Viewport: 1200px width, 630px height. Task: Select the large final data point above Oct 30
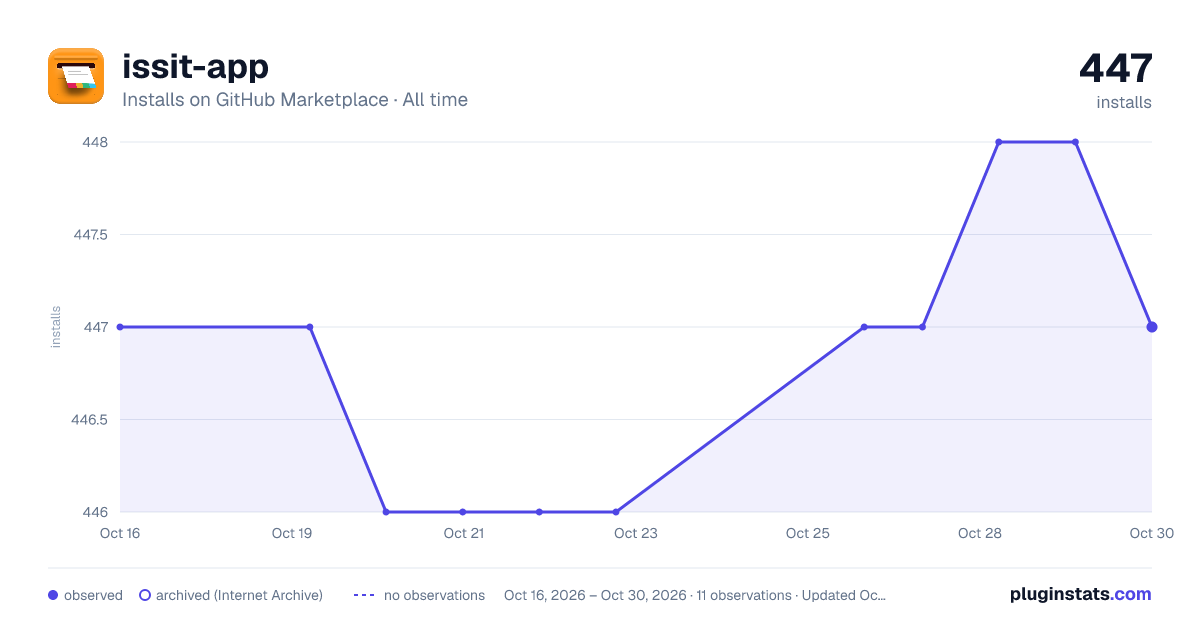1152,327
